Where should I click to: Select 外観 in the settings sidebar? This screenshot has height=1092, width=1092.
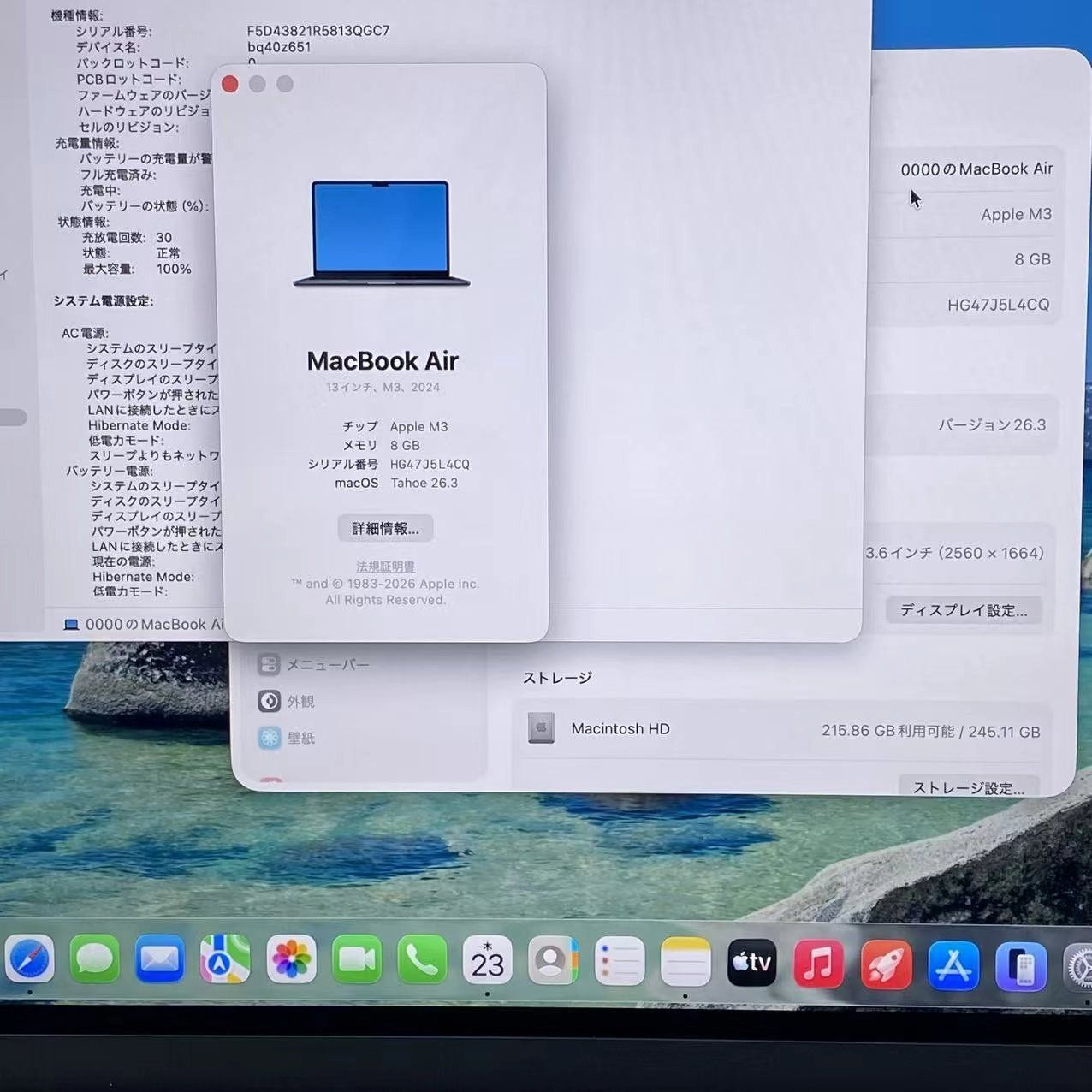[300, 702]
